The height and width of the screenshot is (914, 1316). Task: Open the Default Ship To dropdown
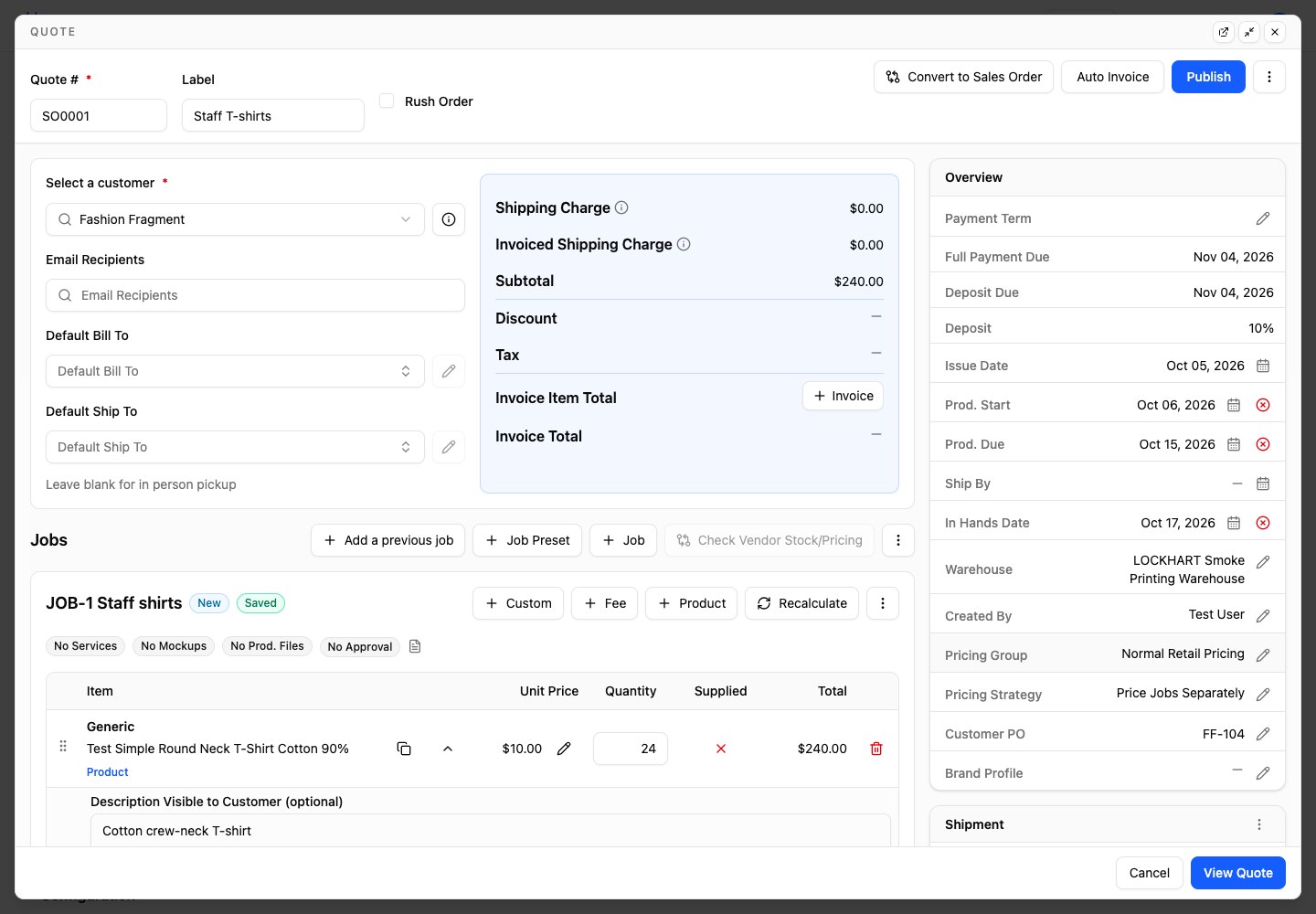pos(235,447)
